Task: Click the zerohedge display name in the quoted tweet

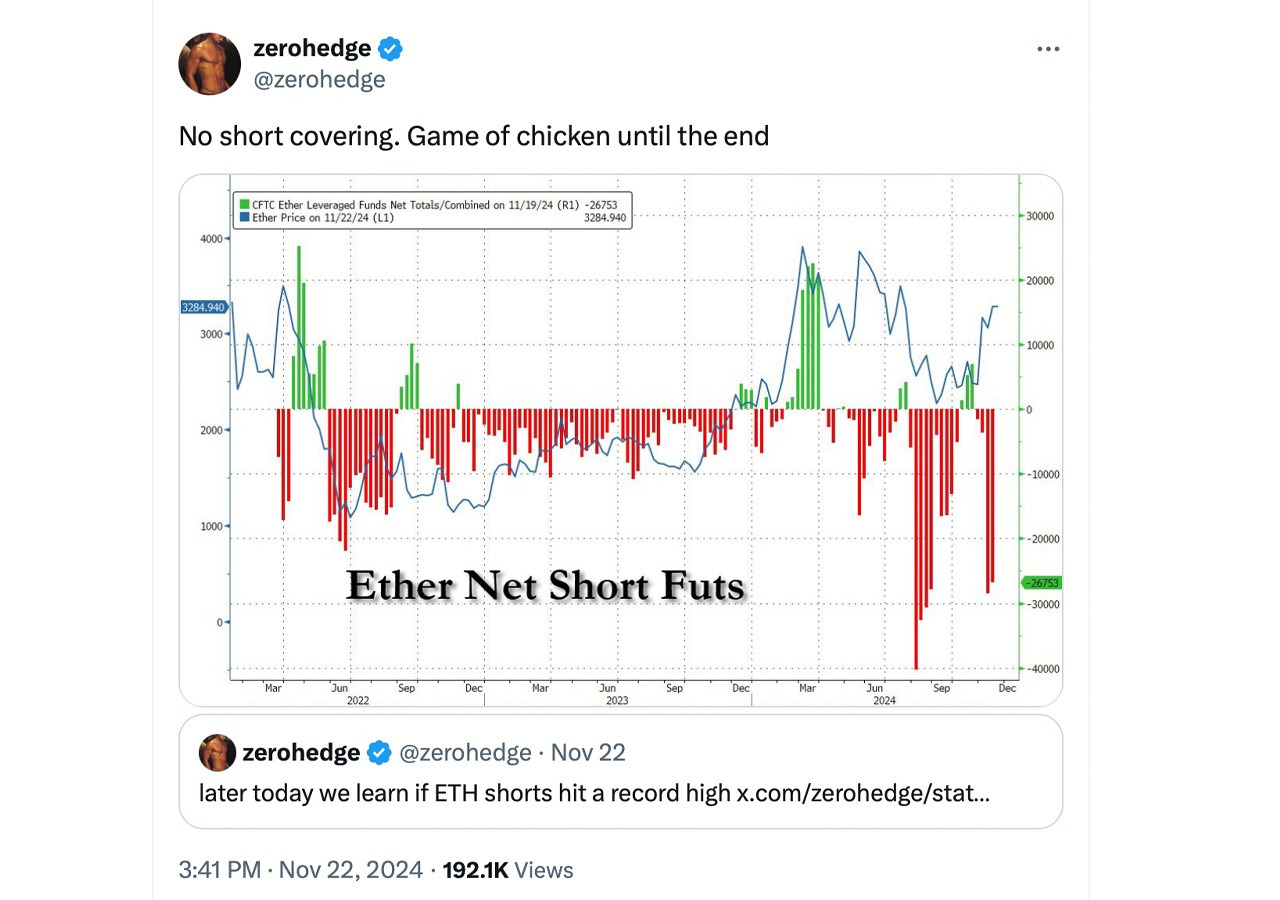Action: coord(299,752)
